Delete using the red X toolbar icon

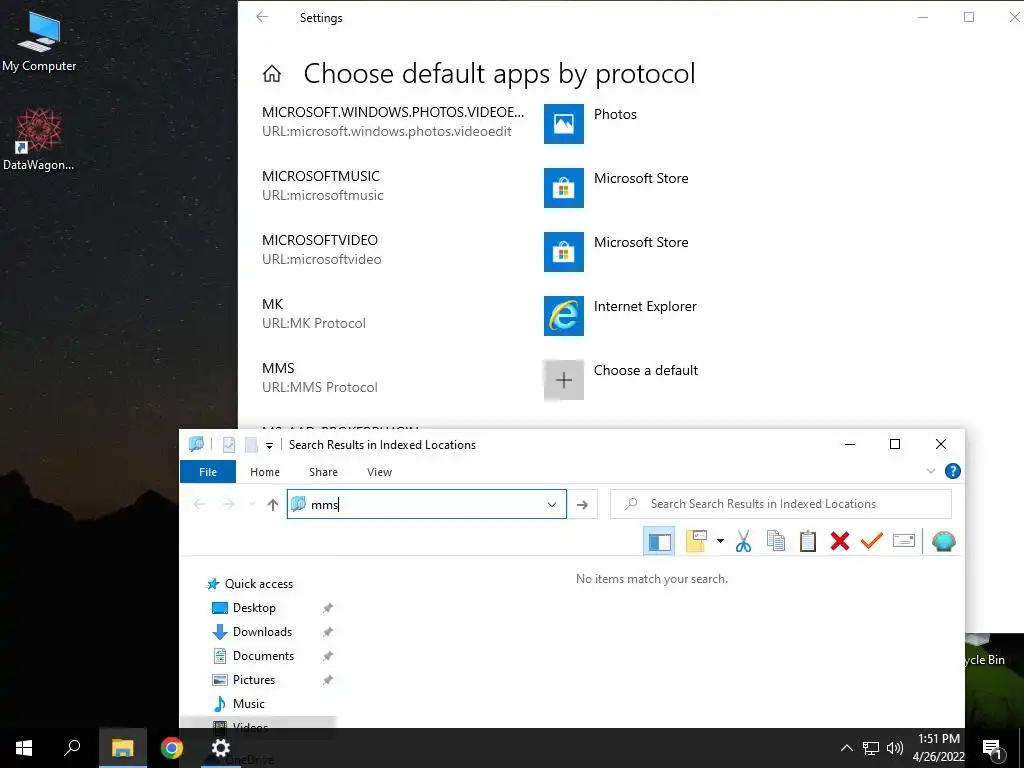click(x=840, y=541)
